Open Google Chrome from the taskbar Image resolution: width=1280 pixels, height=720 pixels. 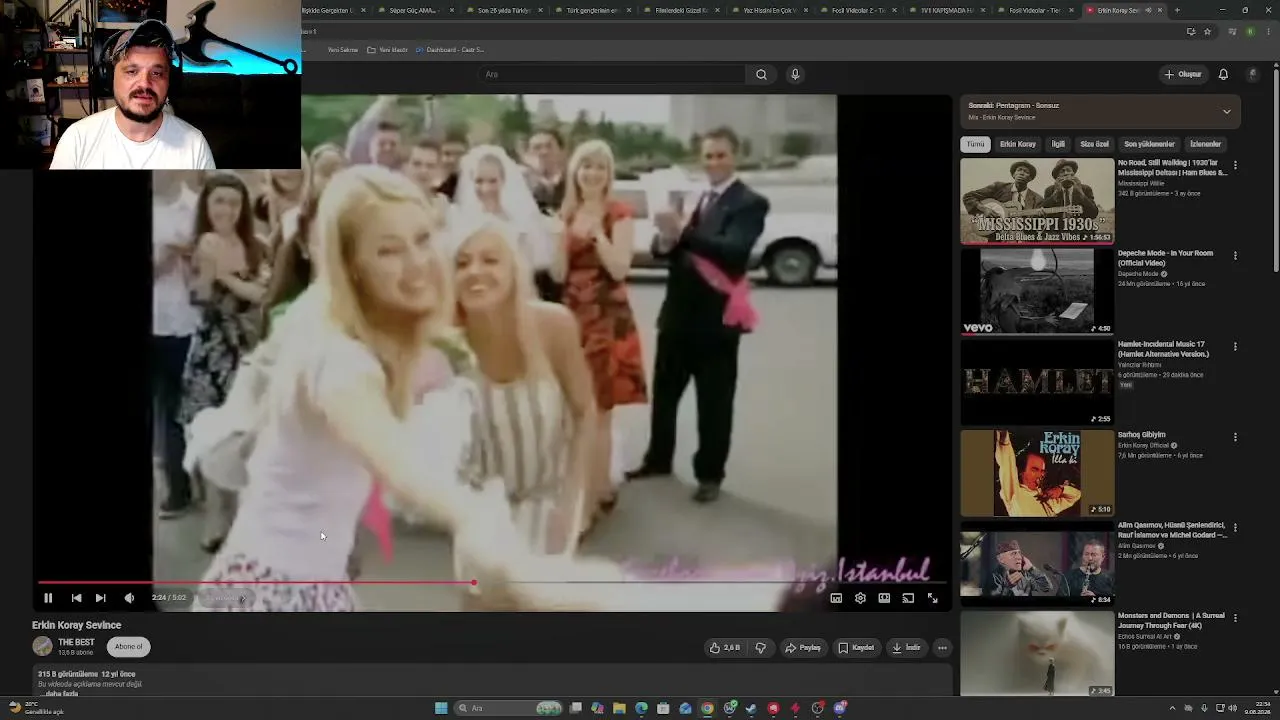(707, 708)
